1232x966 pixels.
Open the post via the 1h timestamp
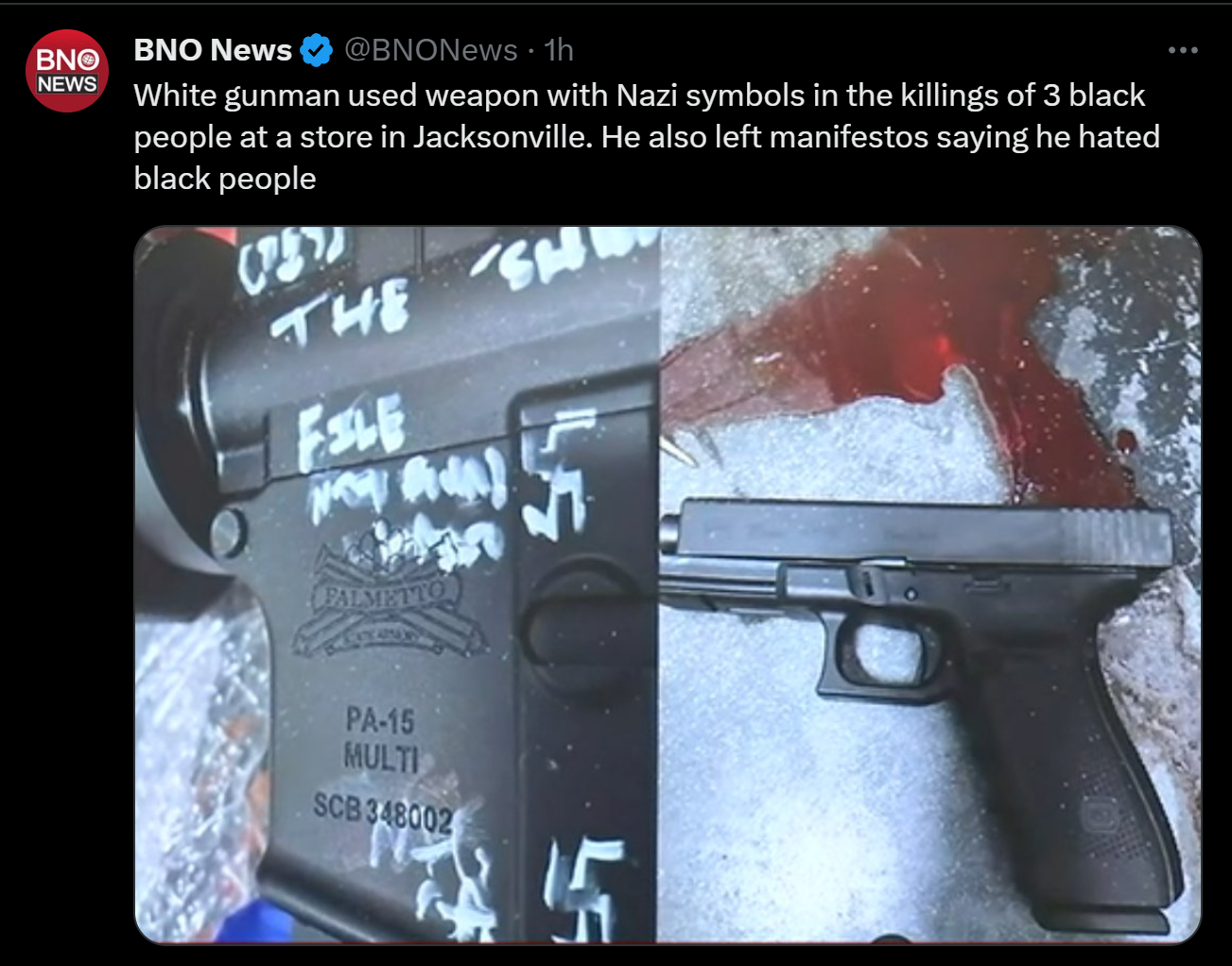point(559,50)
